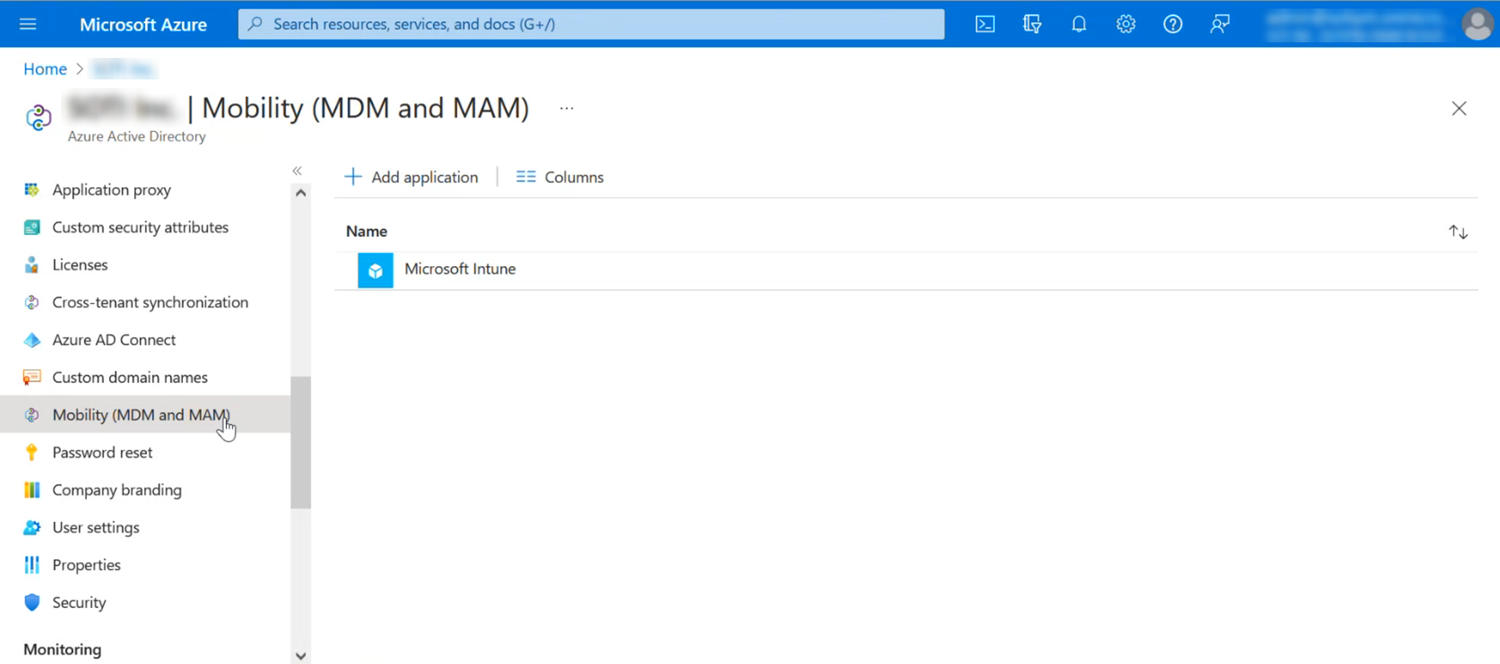1500x664 pixels.
Task: Send feedback via the smiley icon
Action: click(1219, 24)
